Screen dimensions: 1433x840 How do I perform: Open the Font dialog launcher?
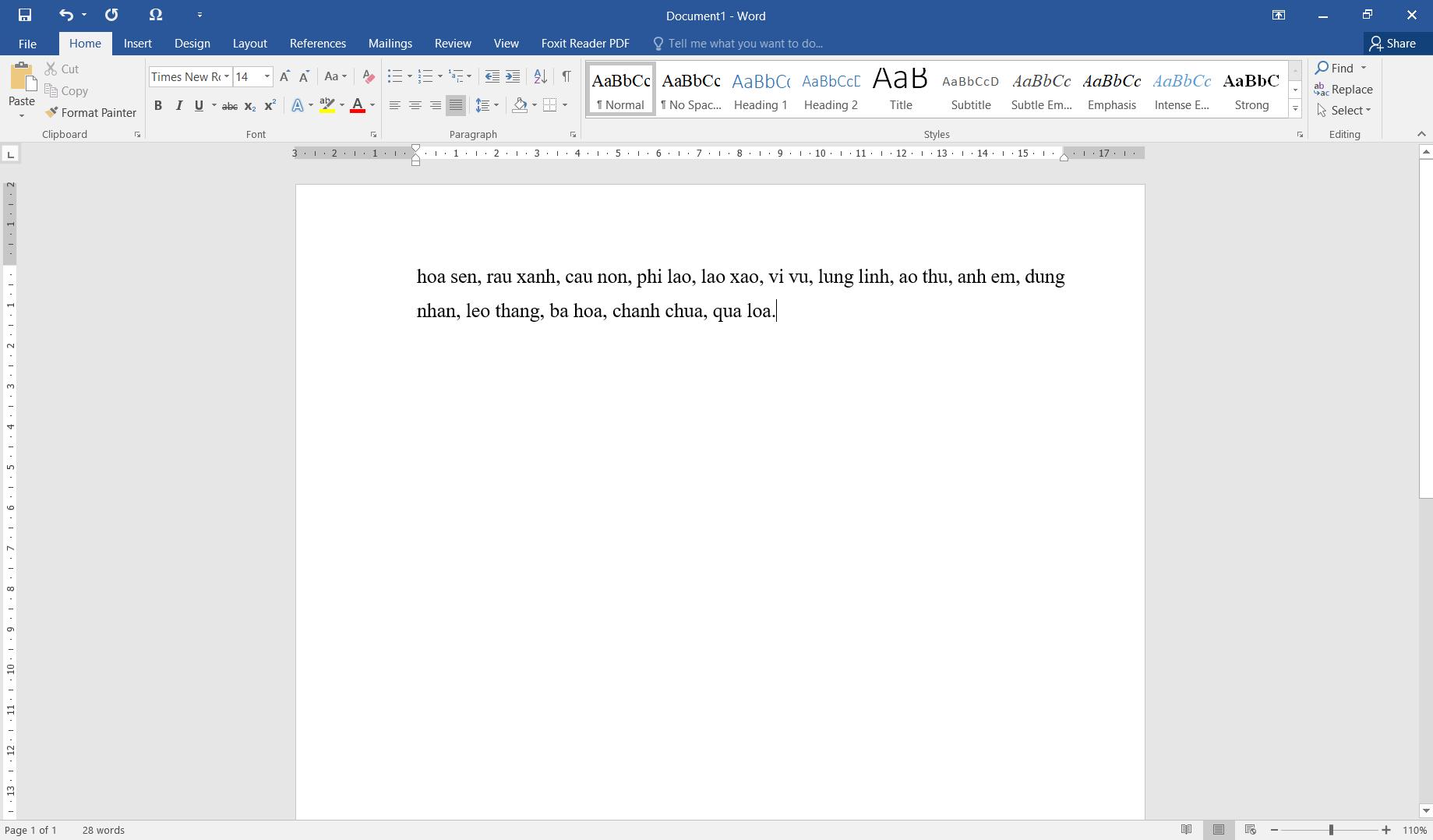(x=373, y=135)
